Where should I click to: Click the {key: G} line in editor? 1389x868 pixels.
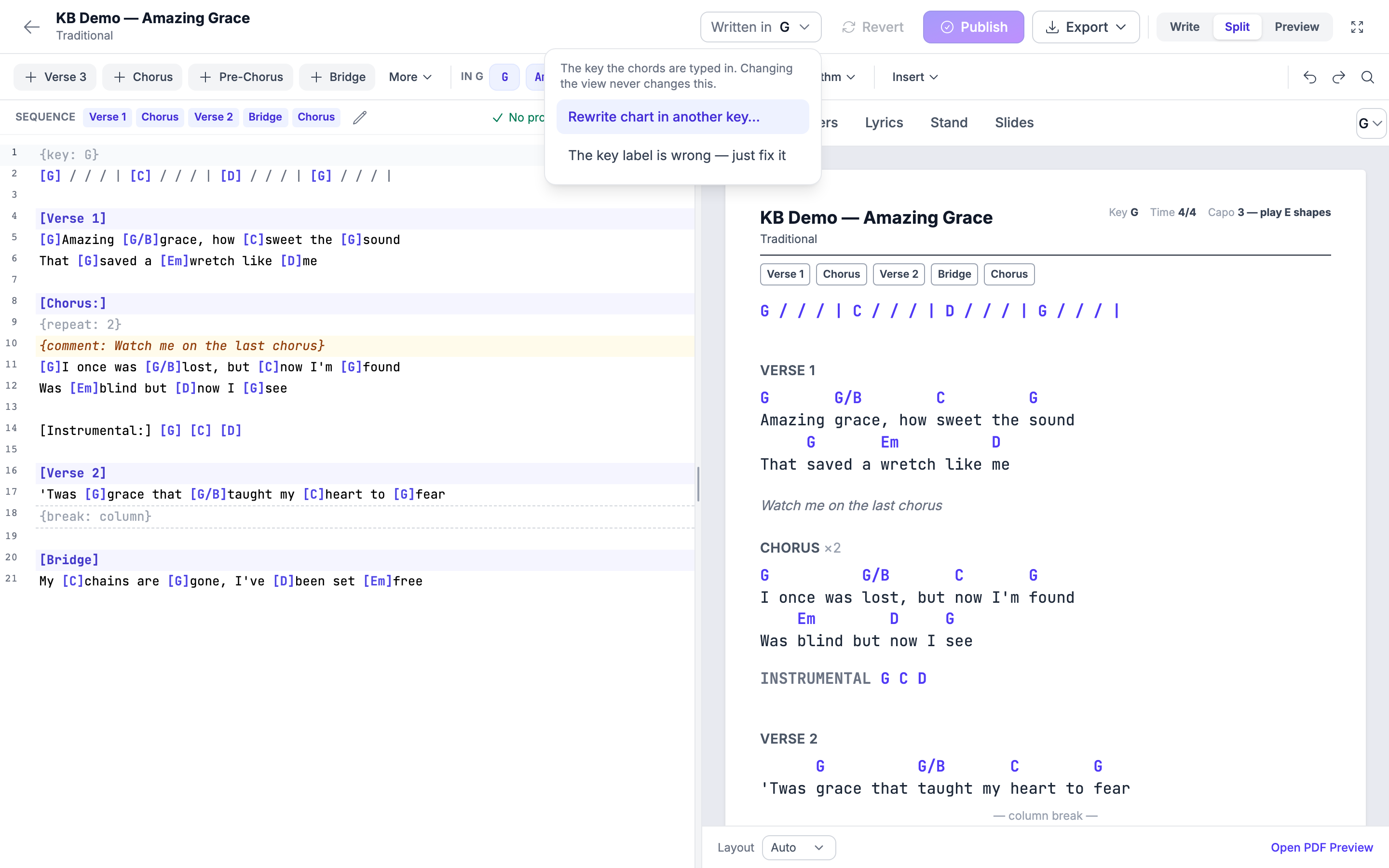tap(365, 154)
